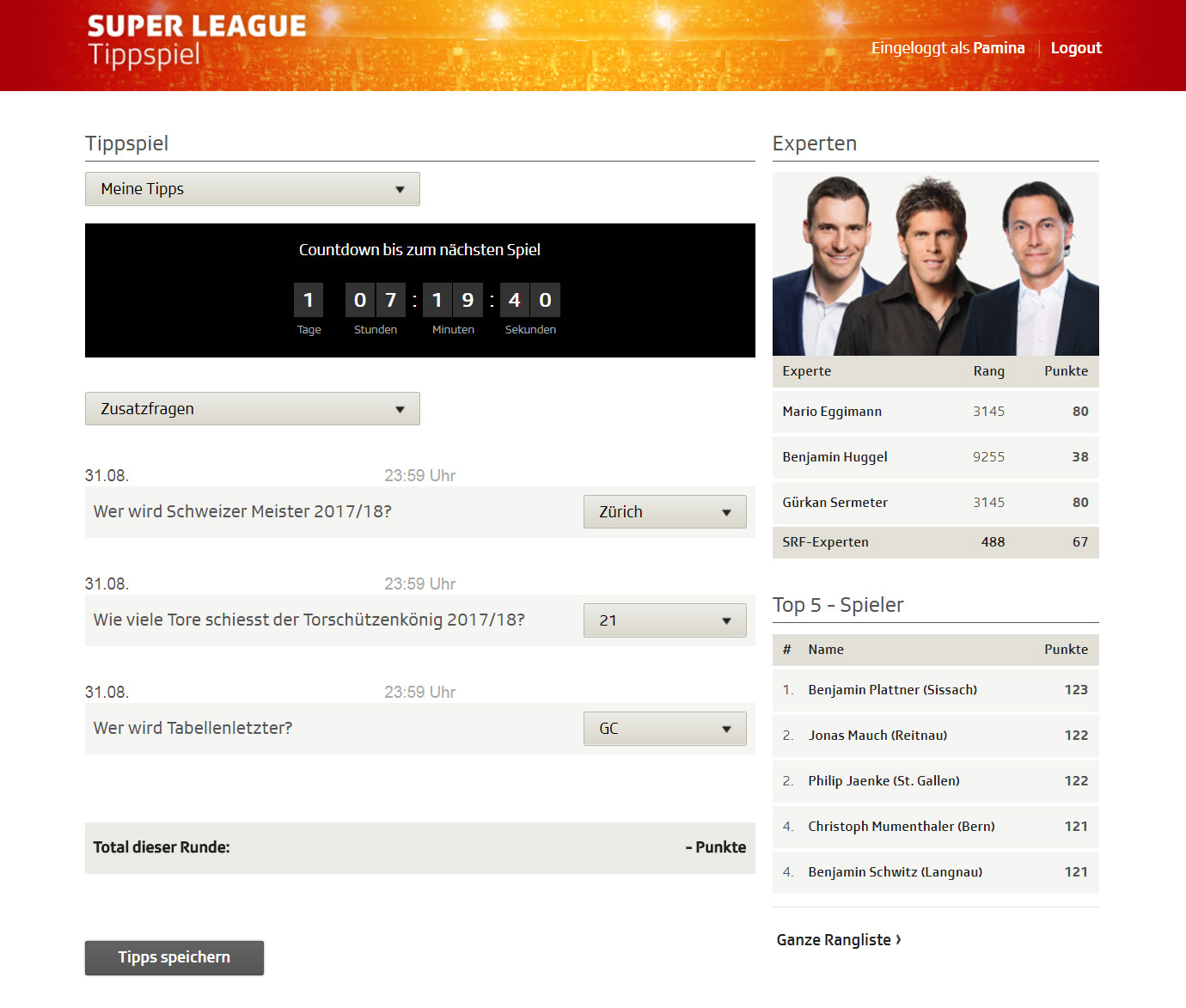Click player Jonas Mauch (Reitnau)
Image resolution: width=1186 pixels, height=1008 pixels.
pyautogui.click(x=877, y=736)
